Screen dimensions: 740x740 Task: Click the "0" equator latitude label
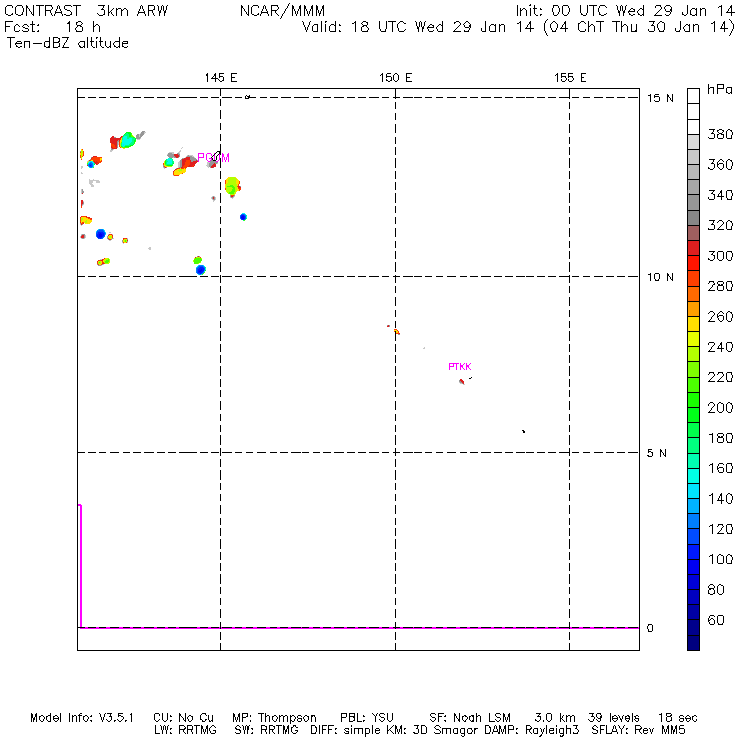pos(650,628)
